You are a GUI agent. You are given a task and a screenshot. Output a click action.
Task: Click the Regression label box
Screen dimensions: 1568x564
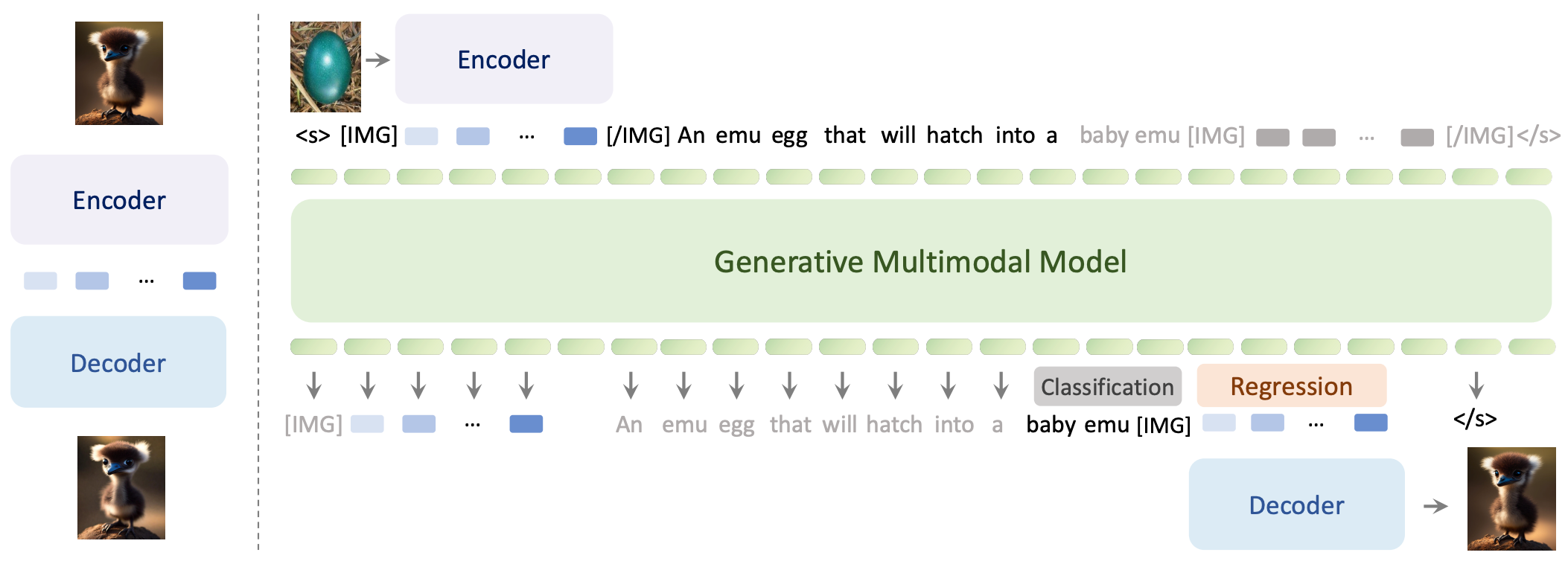pyautogui.click(x=1291, y=386)
